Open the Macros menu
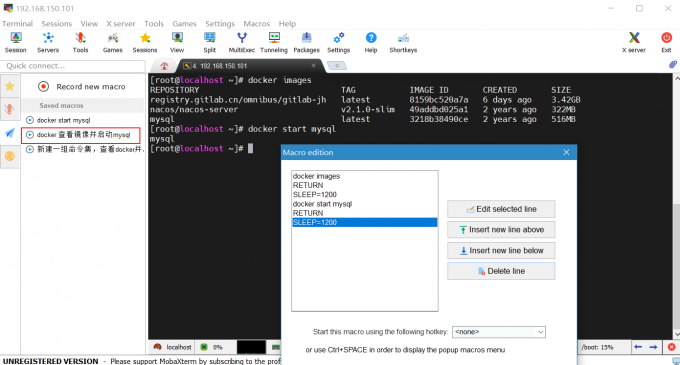The width and height of the screenshot is (680, 365). (257, 23)
